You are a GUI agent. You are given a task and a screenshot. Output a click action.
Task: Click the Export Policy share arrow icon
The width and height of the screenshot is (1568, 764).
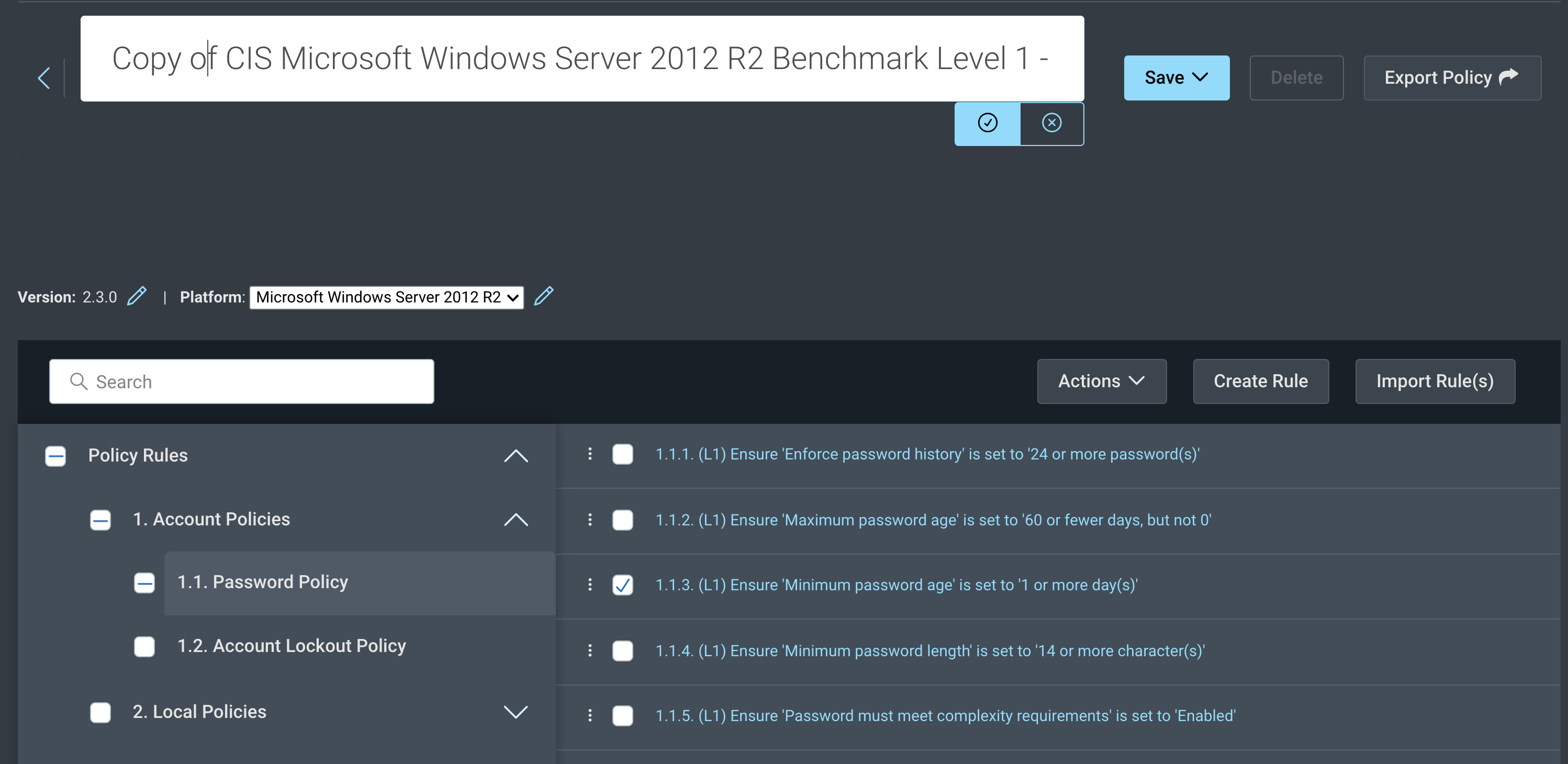tap(1508, 77)
